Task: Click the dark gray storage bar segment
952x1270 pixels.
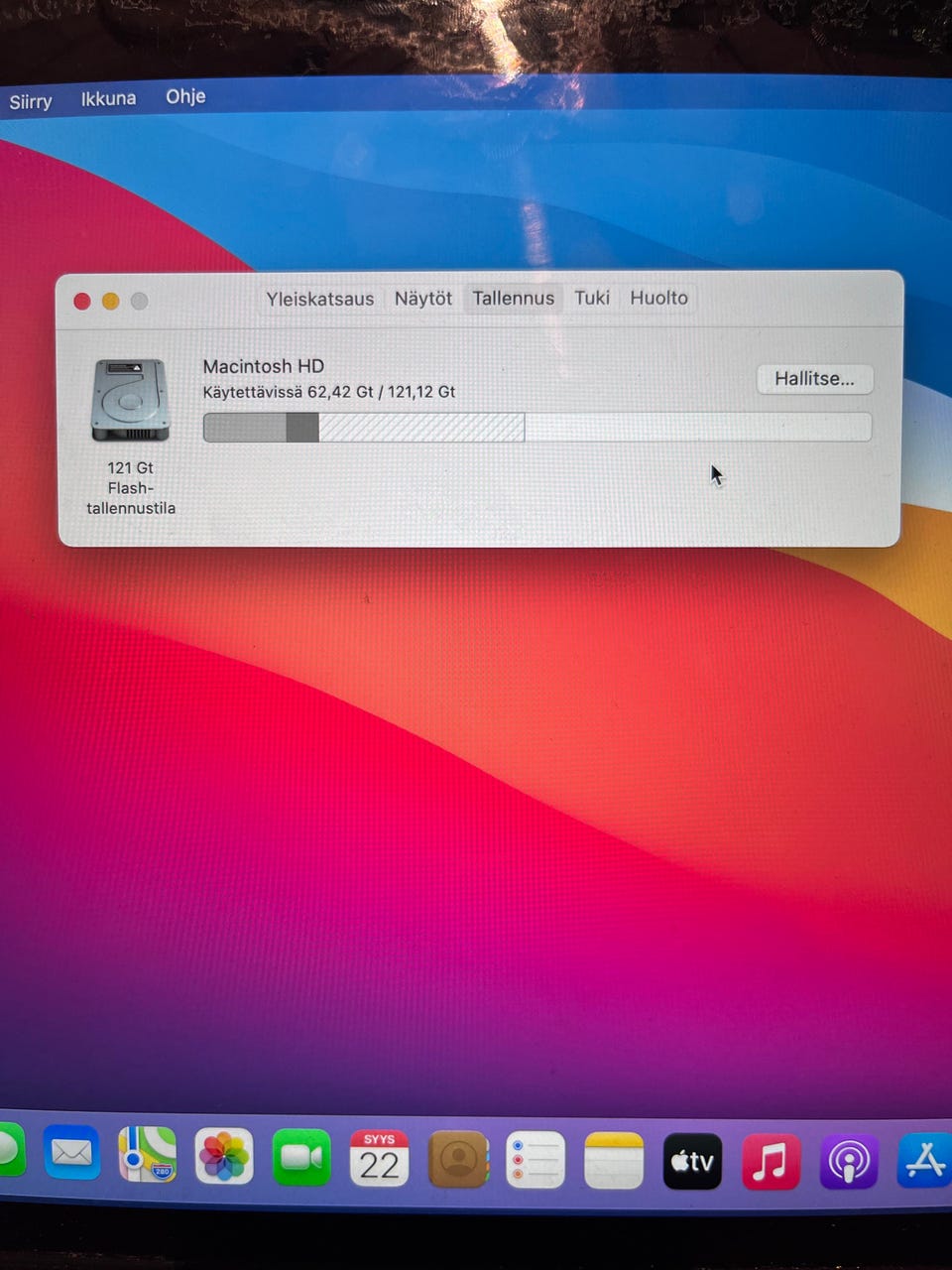Action: pos(302,428)
